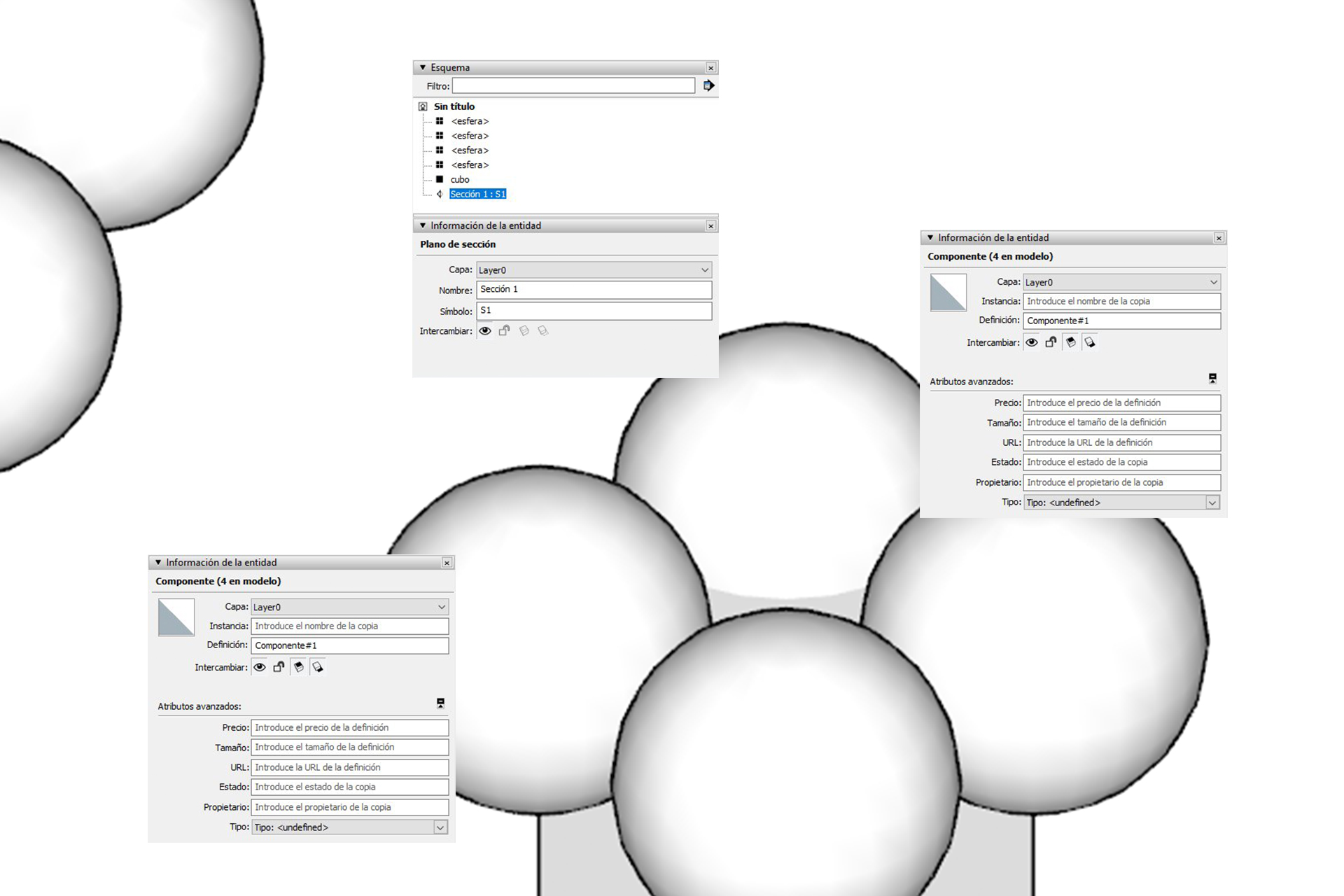Select the third <esfera> entry in Esquema

tap(470, 150)
